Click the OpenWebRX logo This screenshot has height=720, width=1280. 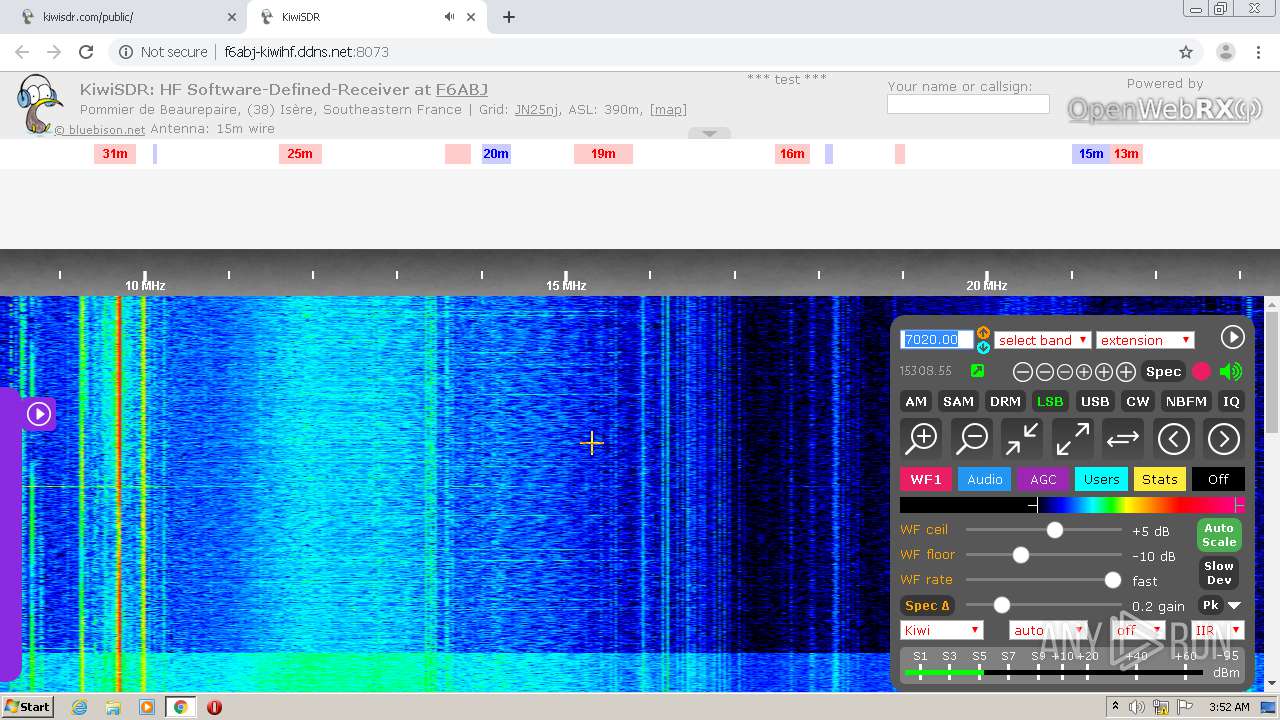point(1165,109)
